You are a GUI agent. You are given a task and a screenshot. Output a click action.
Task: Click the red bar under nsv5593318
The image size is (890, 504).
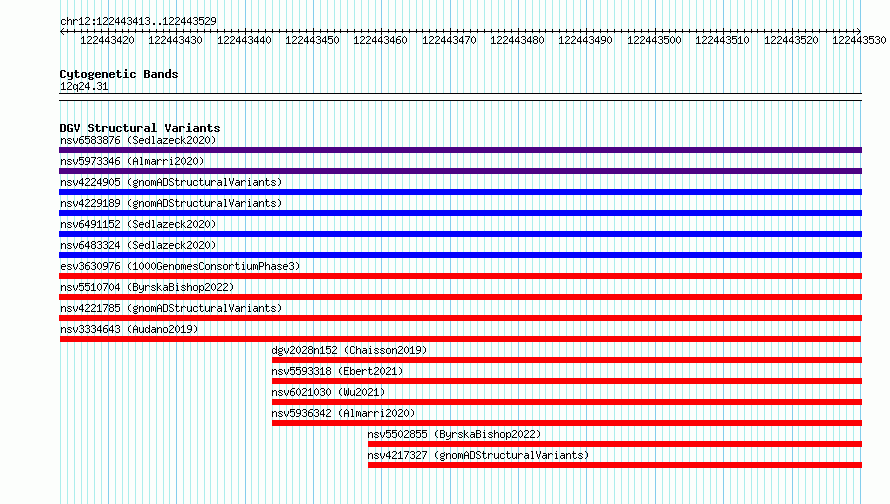point(567,381)
